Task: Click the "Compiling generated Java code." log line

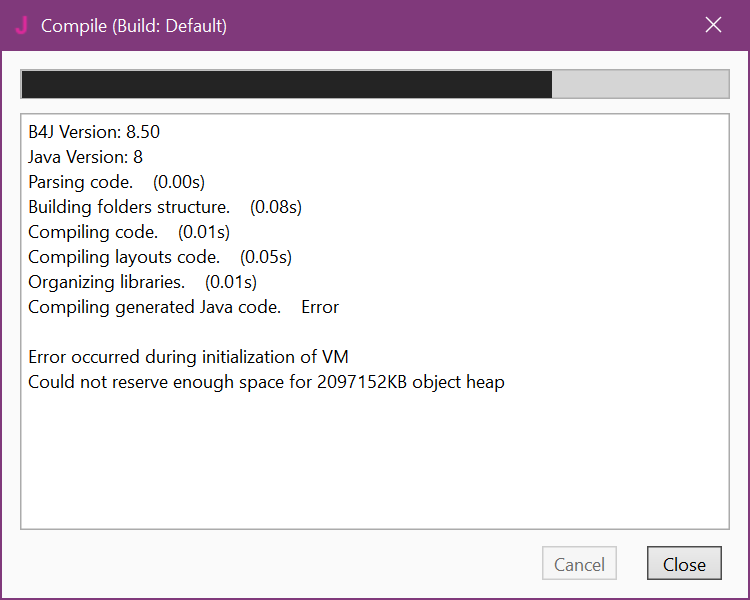Action: click(154, 307)
